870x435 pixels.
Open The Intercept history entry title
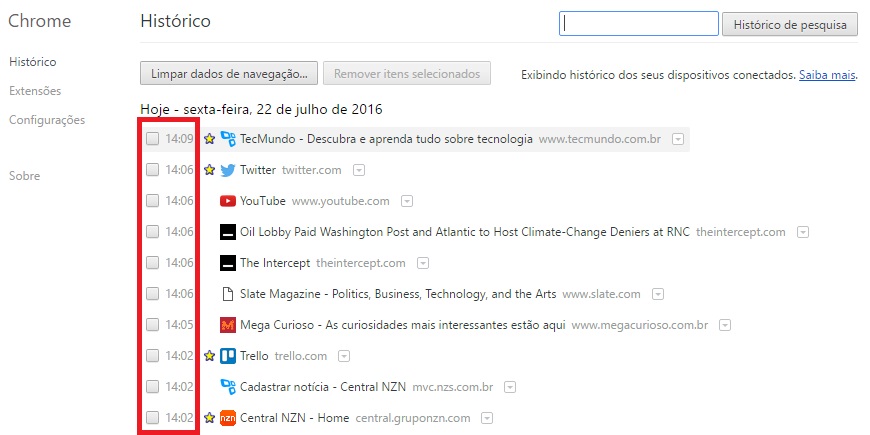coord(275,263)
